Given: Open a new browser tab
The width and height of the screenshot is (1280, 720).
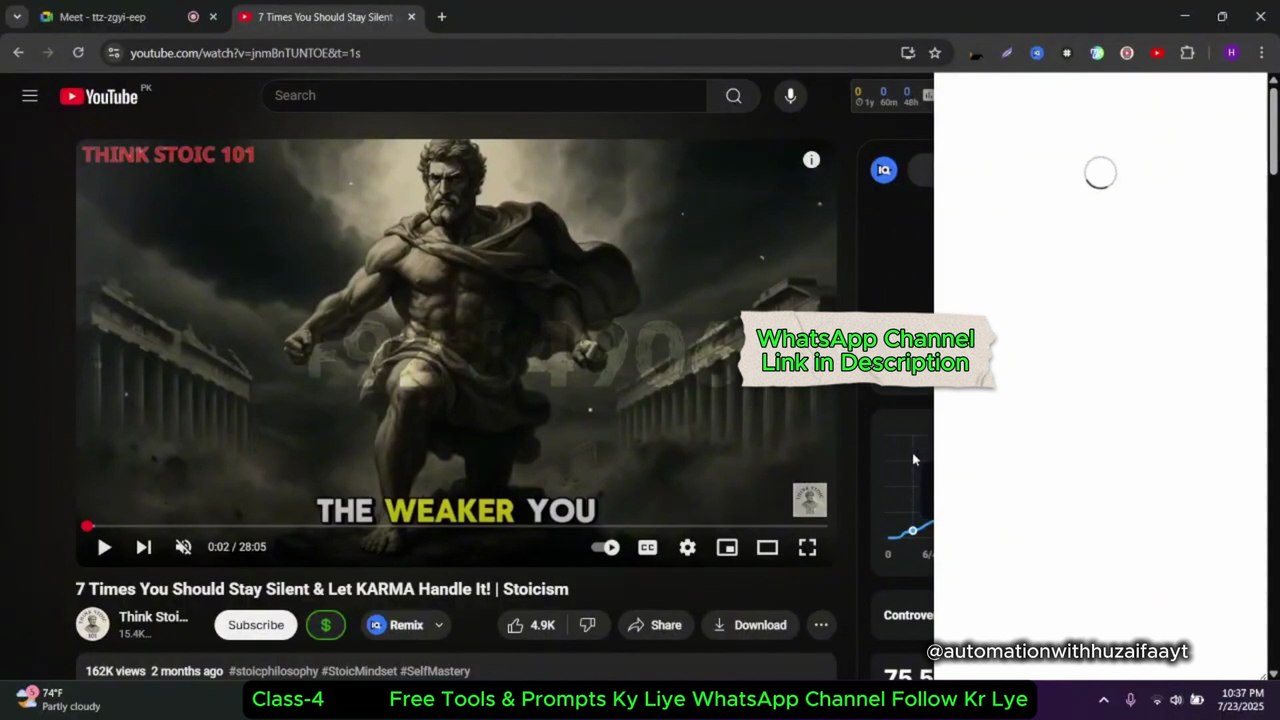Looking at the screenshot, I should [x=441, y=17].
